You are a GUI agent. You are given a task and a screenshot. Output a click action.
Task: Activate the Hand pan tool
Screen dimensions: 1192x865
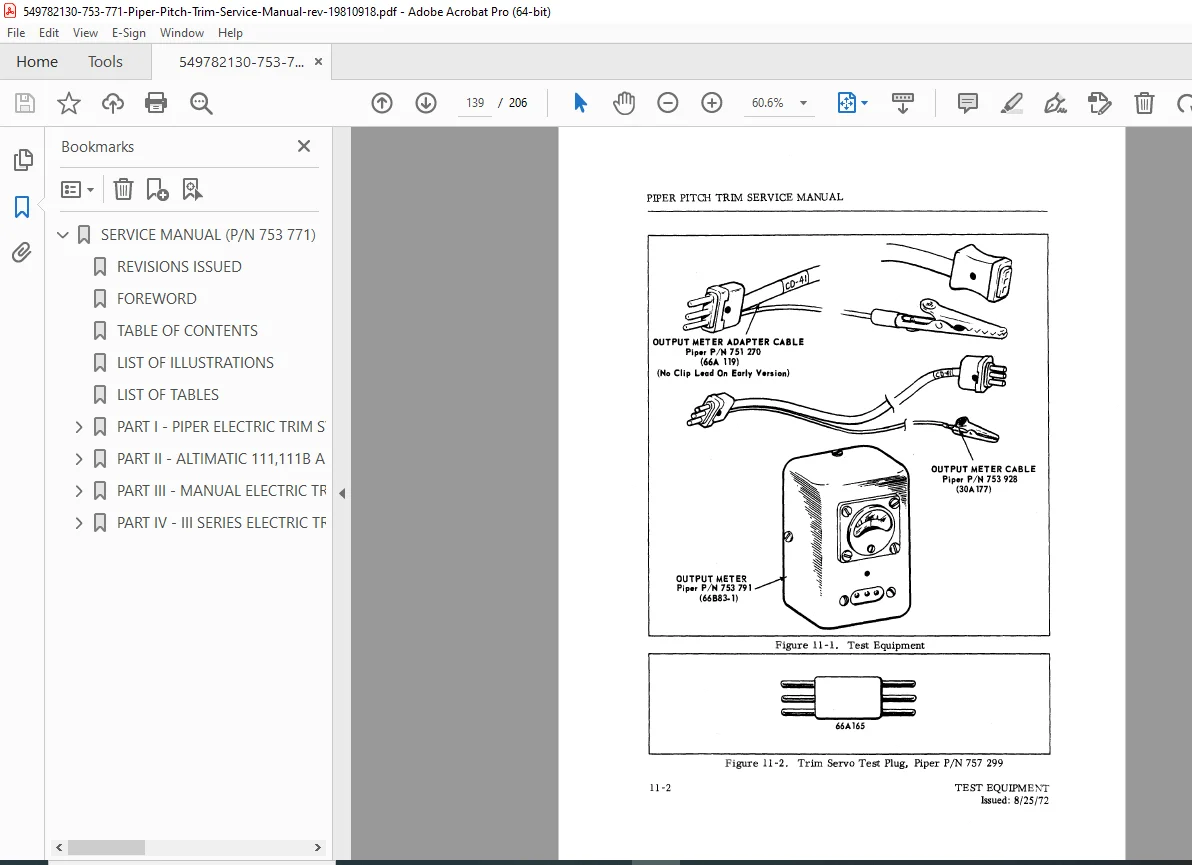(623, 103)
